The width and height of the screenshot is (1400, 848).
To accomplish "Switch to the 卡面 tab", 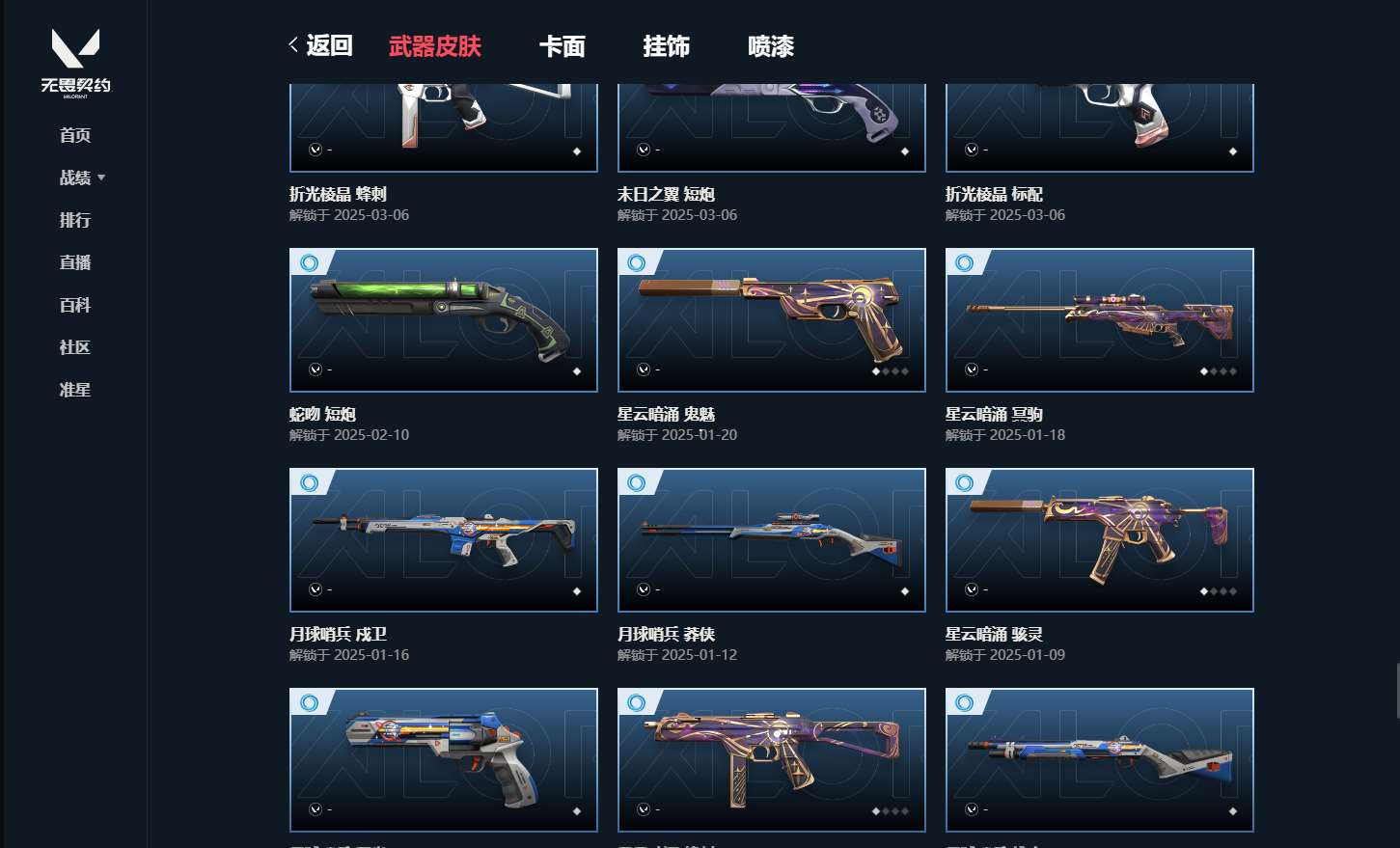I will pyautogui.click(x=563, y=45).
